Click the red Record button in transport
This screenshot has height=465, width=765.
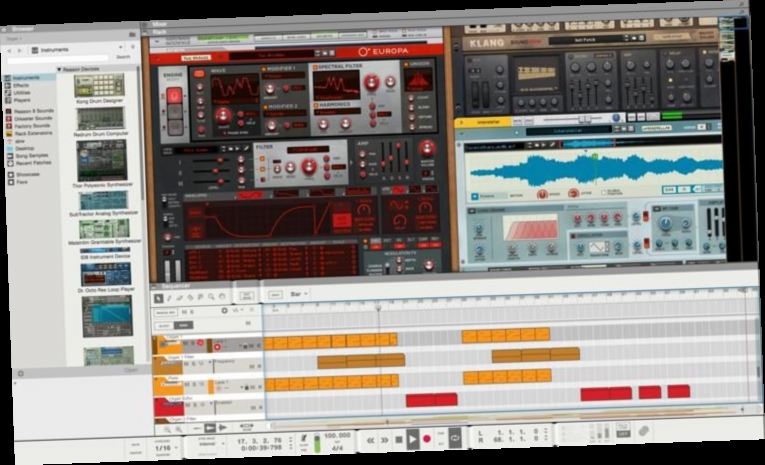point(427,439)
